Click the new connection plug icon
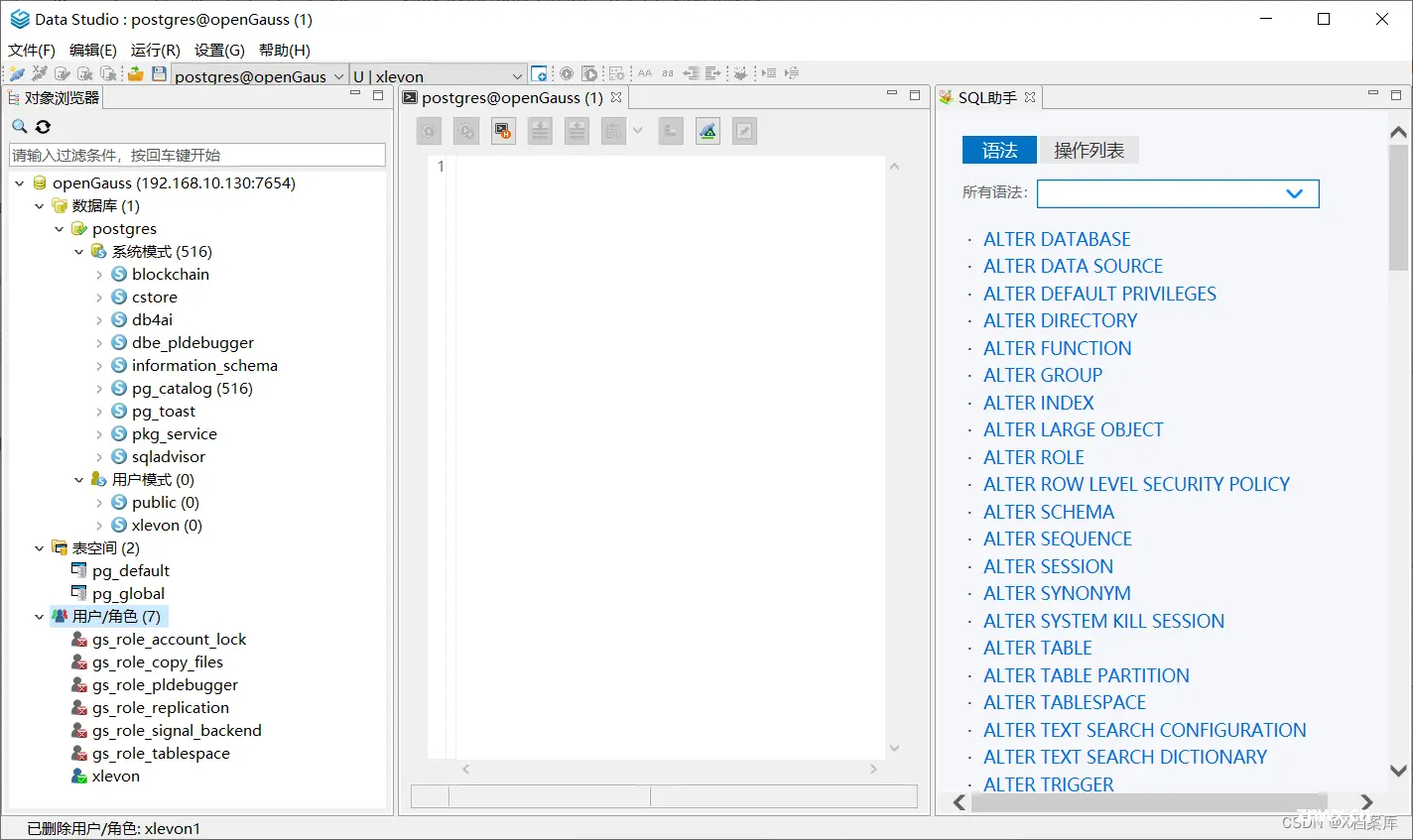Screen dimensions: 1413x840 click(x=16, y=74)
